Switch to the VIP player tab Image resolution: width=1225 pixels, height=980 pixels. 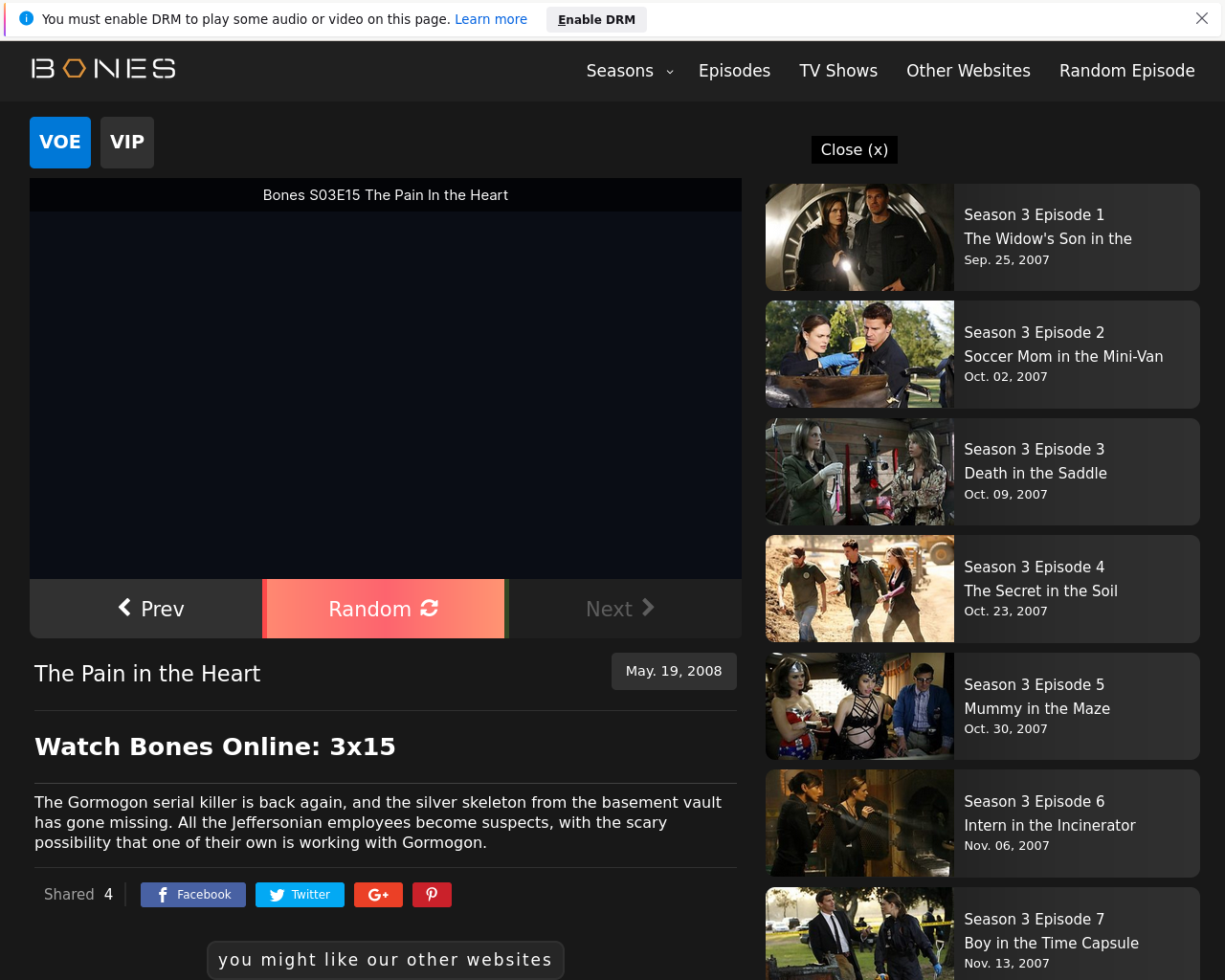click(127, 143)
